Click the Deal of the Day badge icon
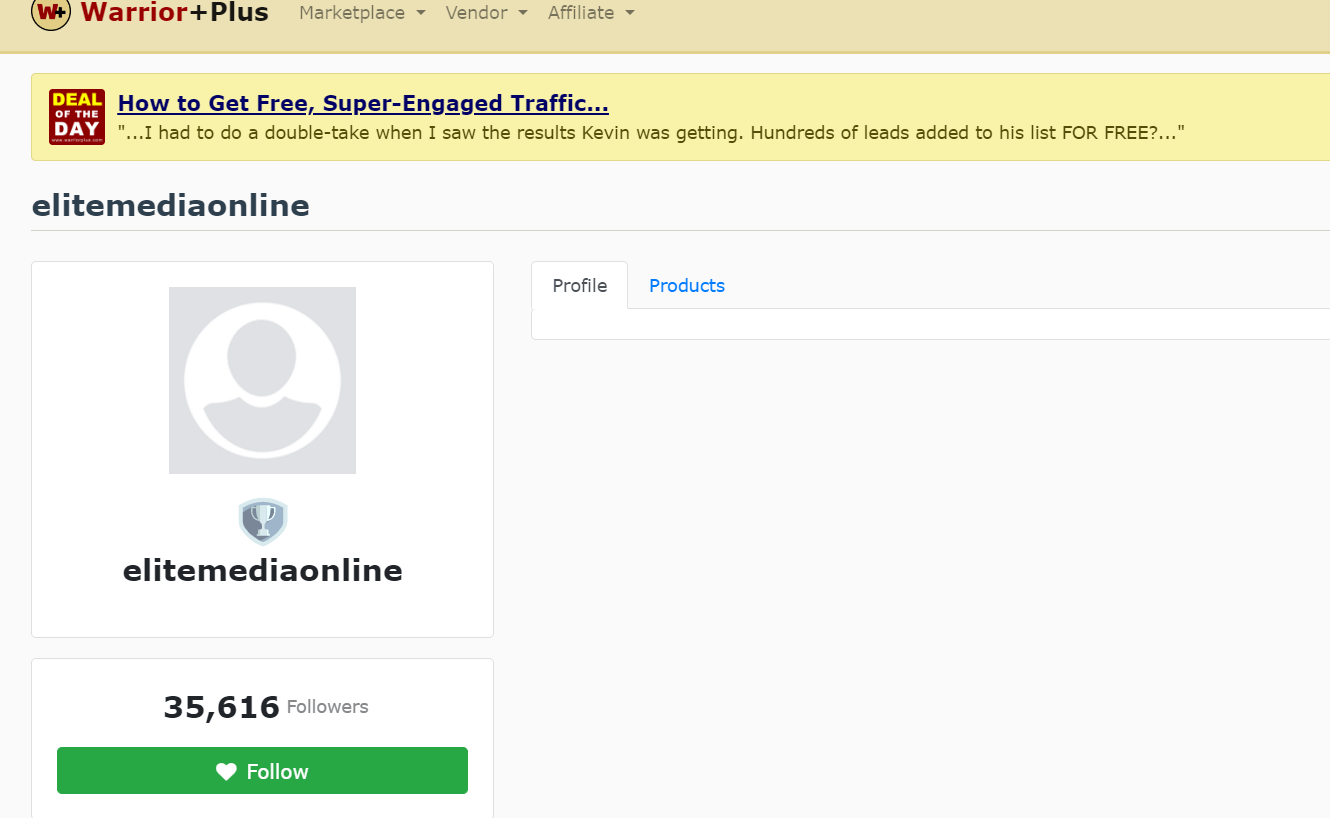This screenshot has width=1330, height=818. point(77,117)
